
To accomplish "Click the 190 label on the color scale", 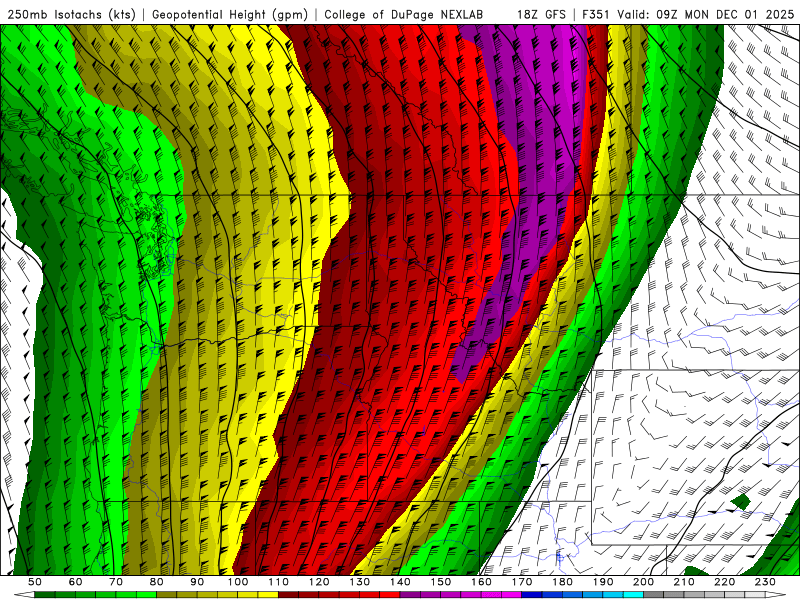I will [604, 582].
